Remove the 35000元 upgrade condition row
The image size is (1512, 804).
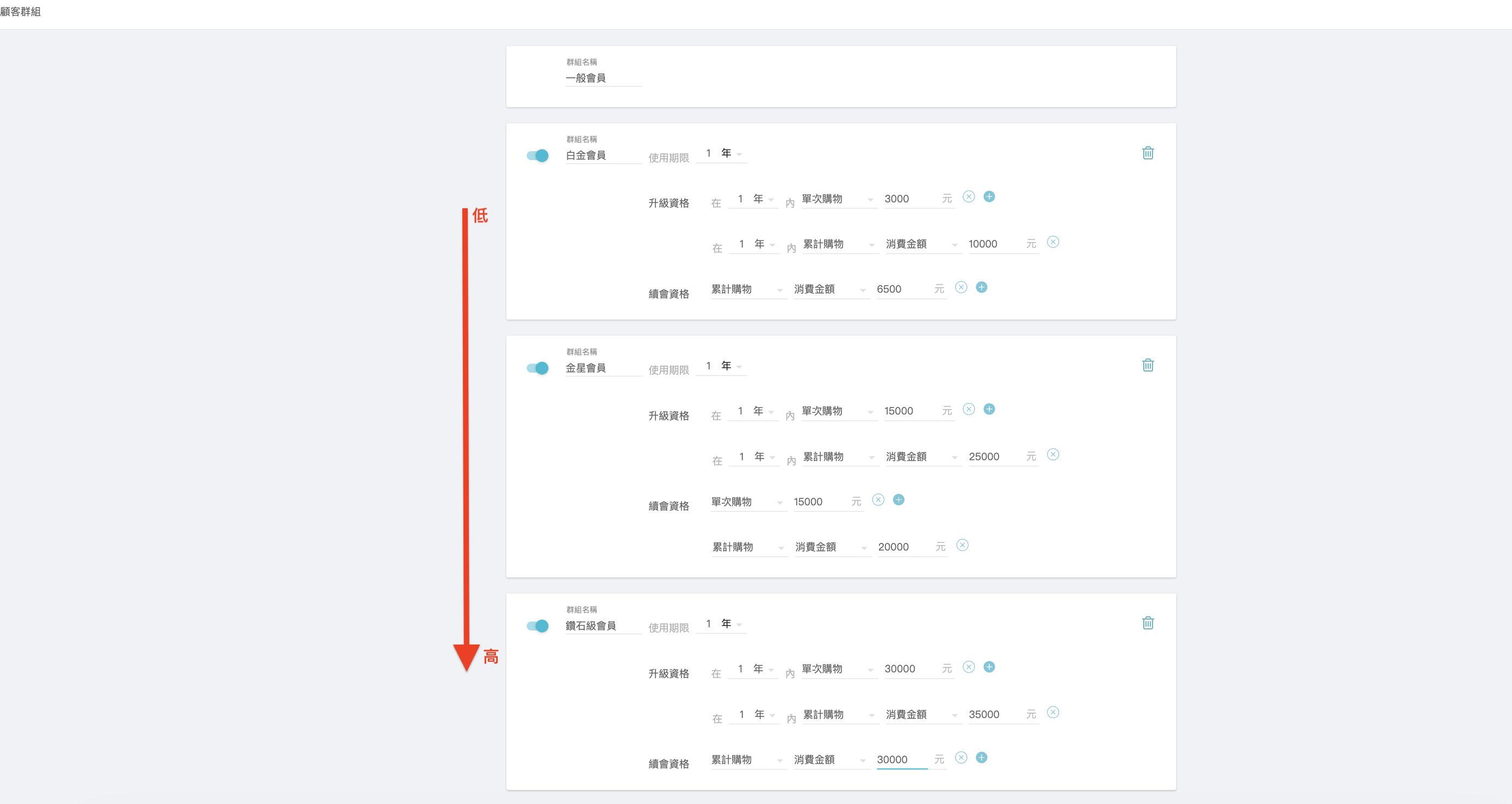click(1052, 713)
